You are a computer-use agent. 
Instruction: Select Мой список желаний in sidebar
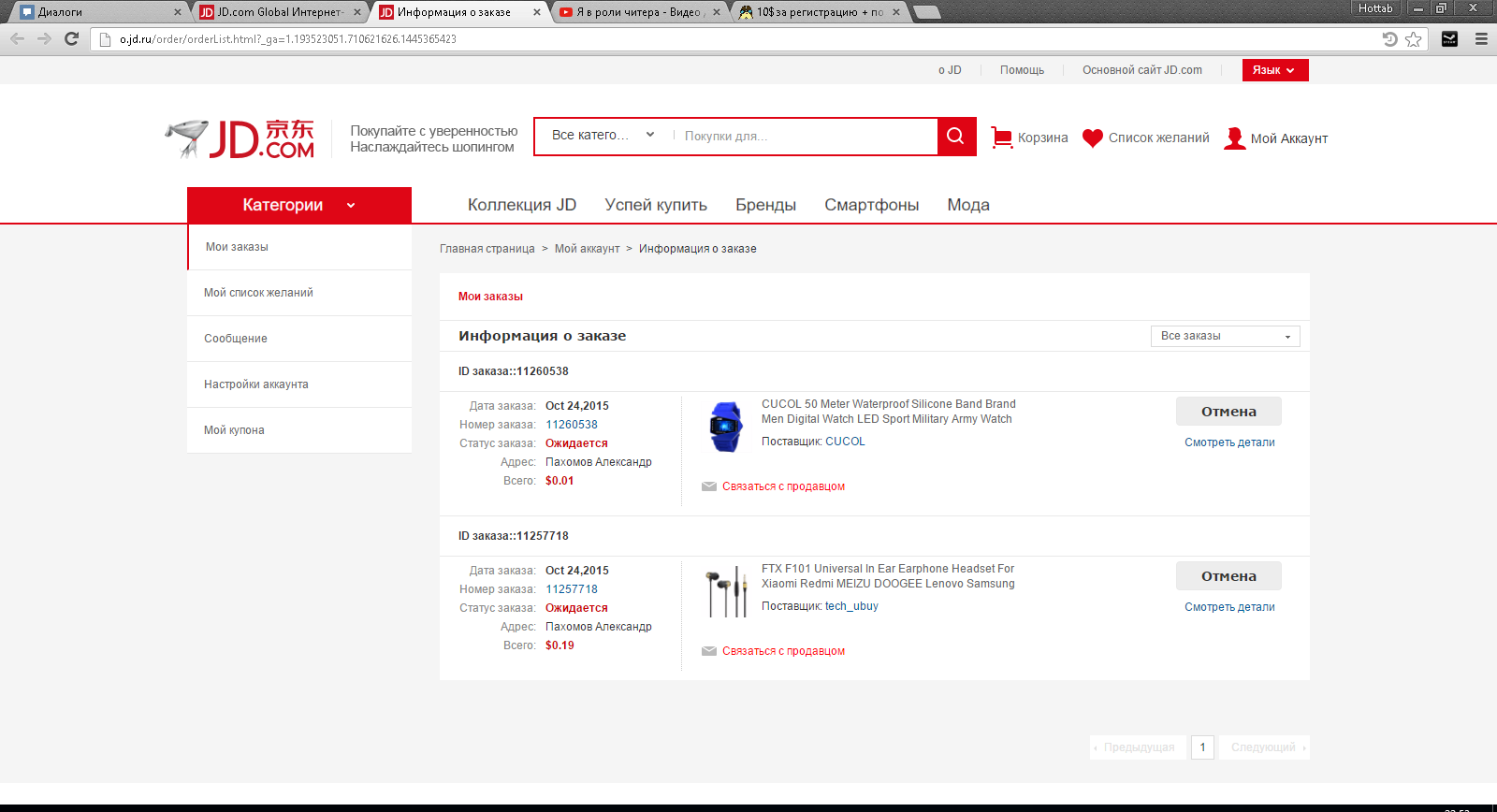click(299, 293)
